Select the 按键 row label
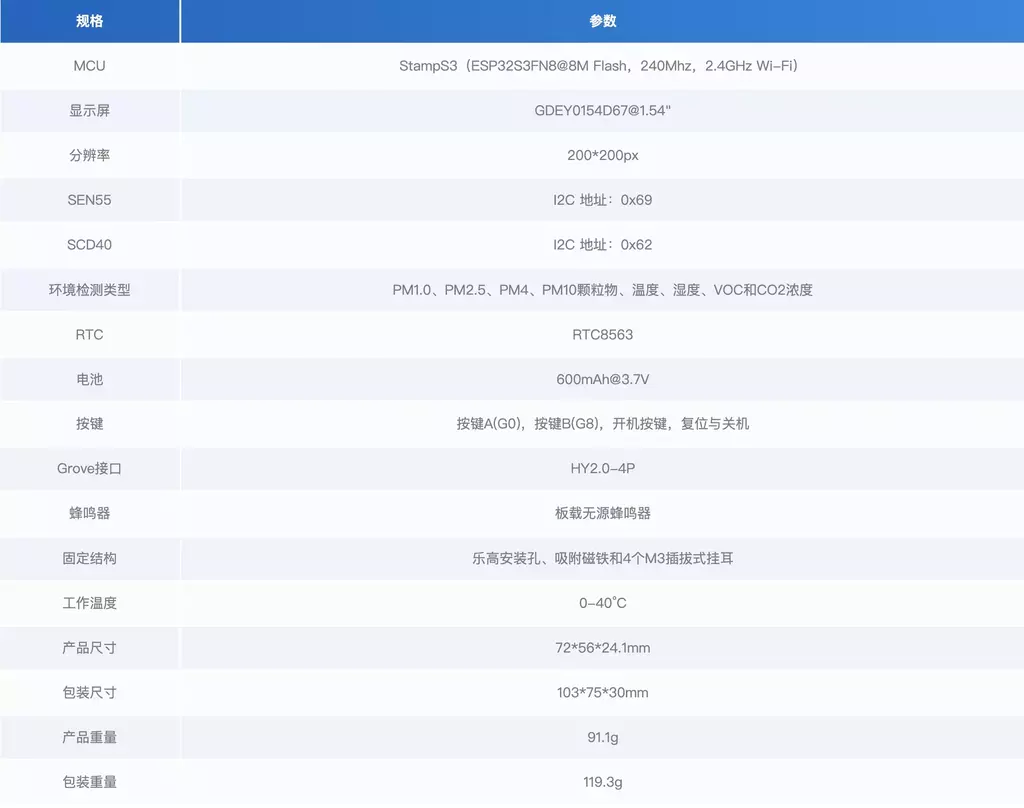Image resolution: width=1024 pixels, height=808 pixels. [89, 424]
